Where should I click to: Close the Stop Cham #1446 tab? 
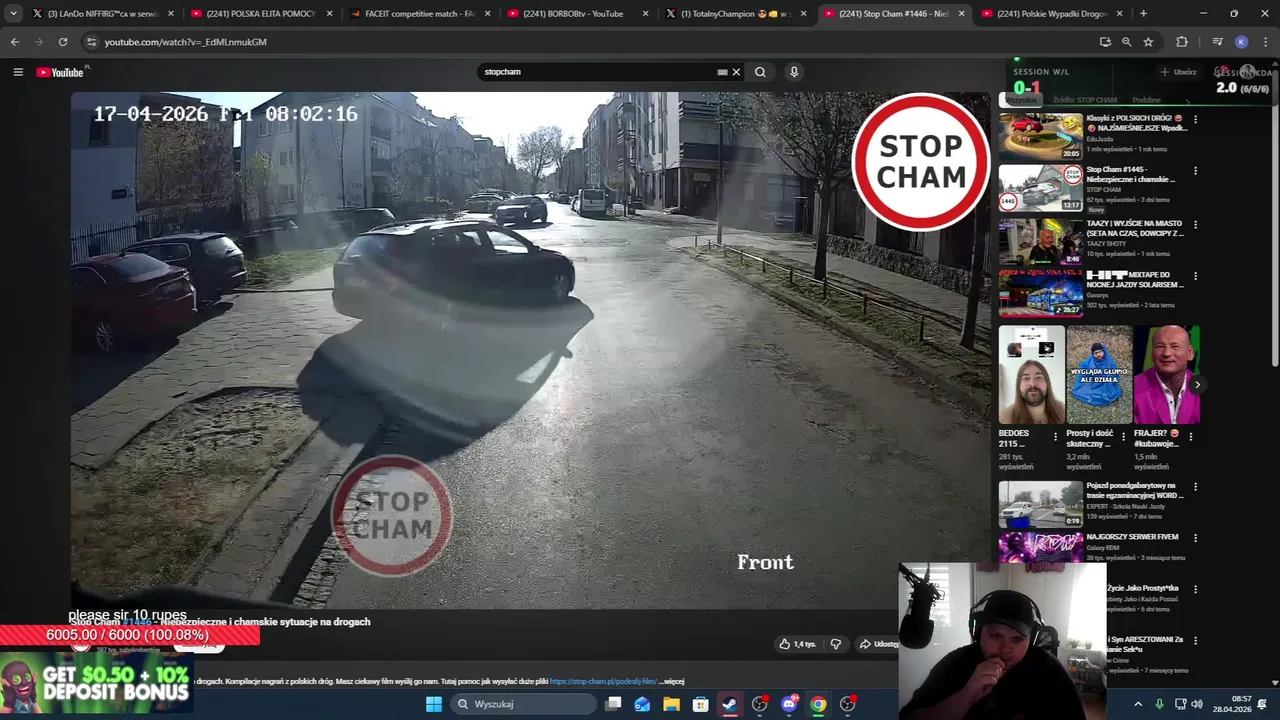(x=962, y=14)
